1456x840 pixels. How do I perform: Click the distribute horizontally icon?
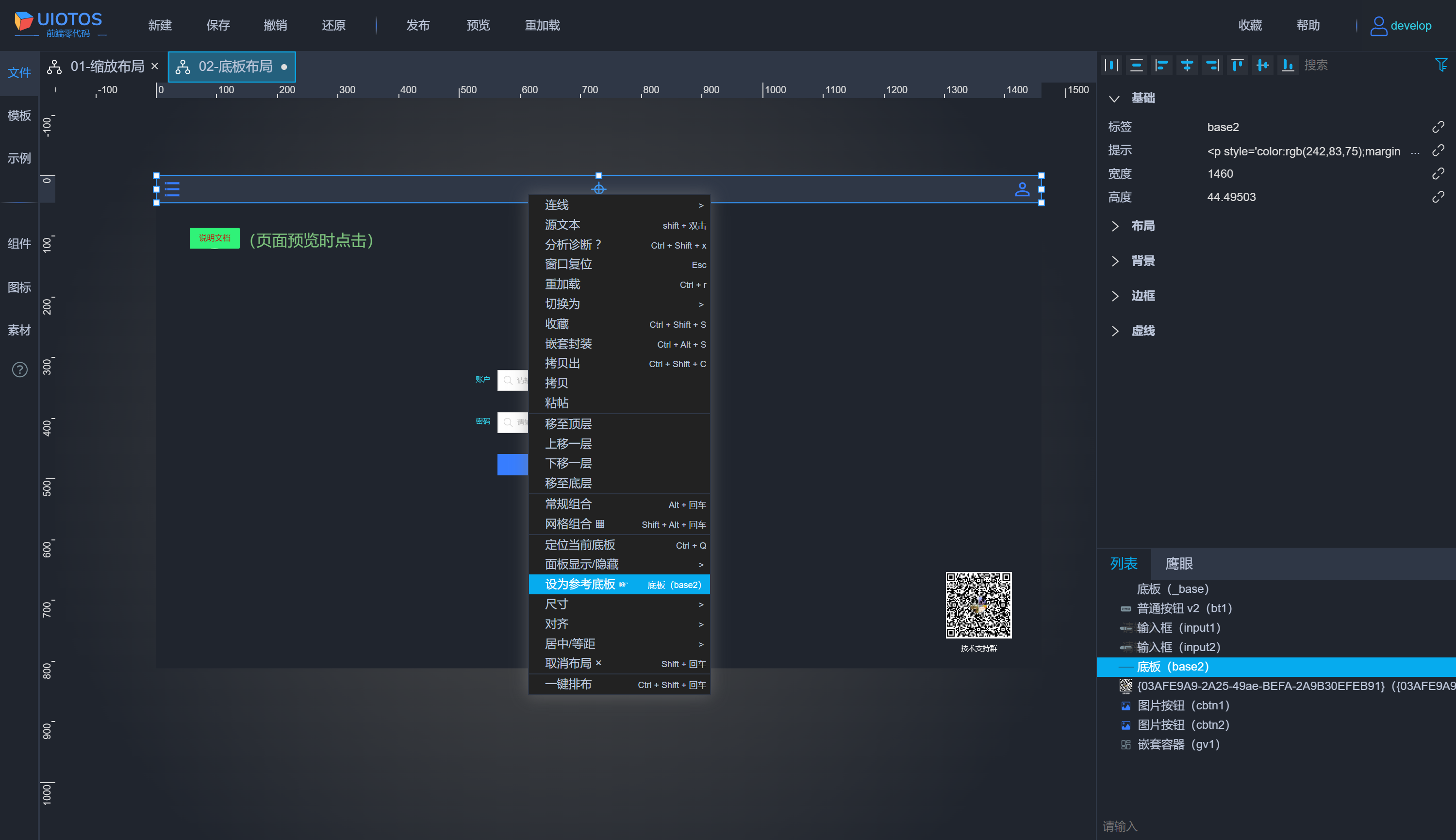(x=1112, y=65)
